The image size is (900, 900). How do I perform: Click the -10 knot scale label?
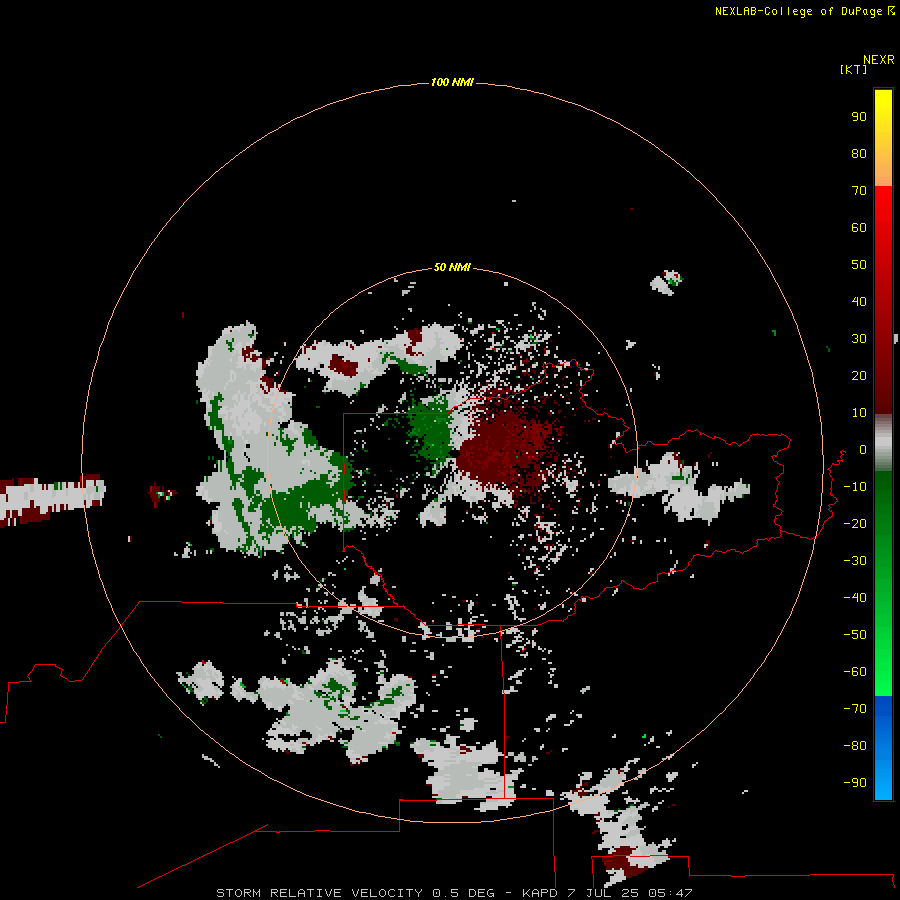[855, 487]
